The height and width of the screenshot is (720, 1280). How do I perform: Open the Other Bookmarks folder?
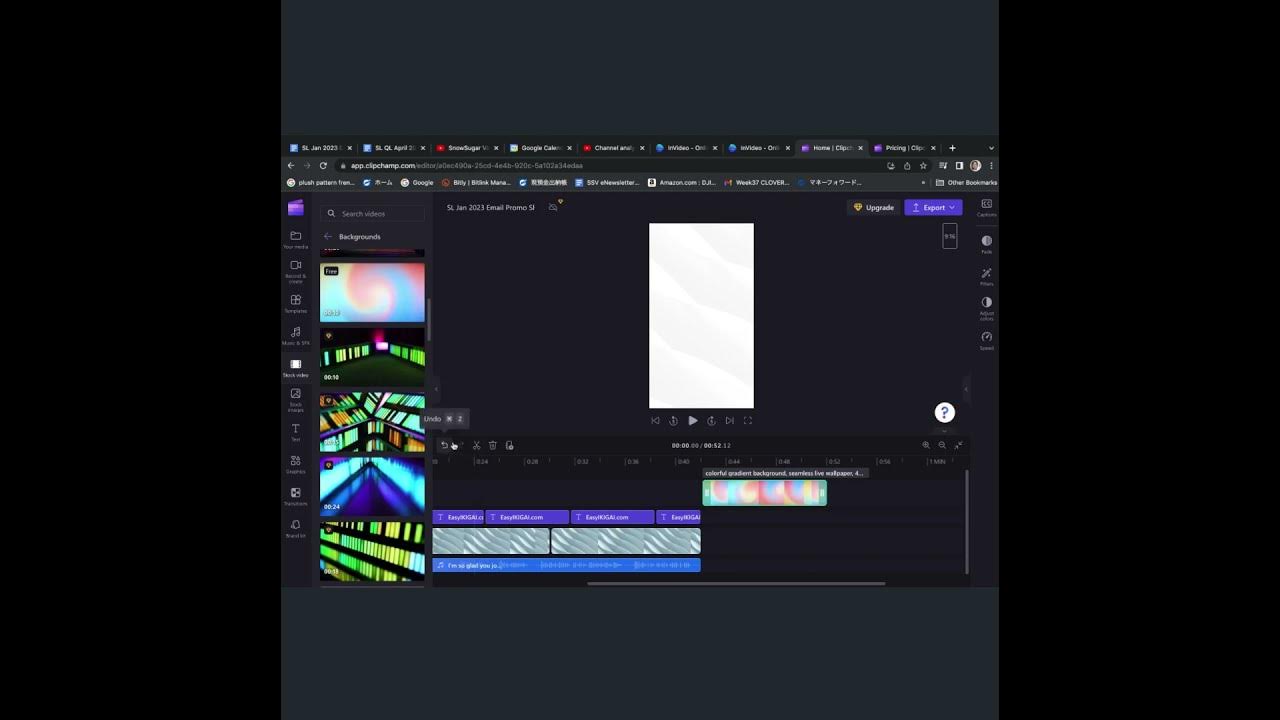coord(966,183)
